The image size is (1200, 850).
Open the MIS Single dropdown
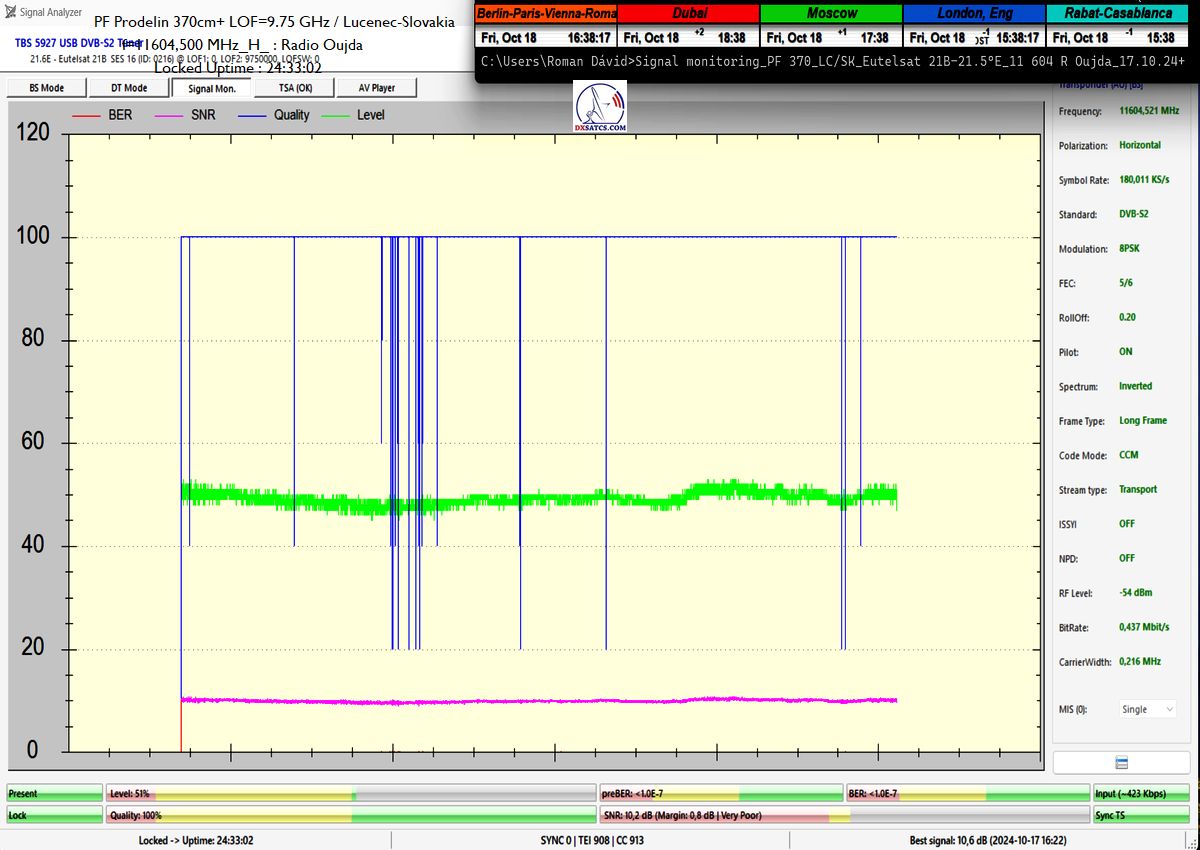click(1147, 709)
